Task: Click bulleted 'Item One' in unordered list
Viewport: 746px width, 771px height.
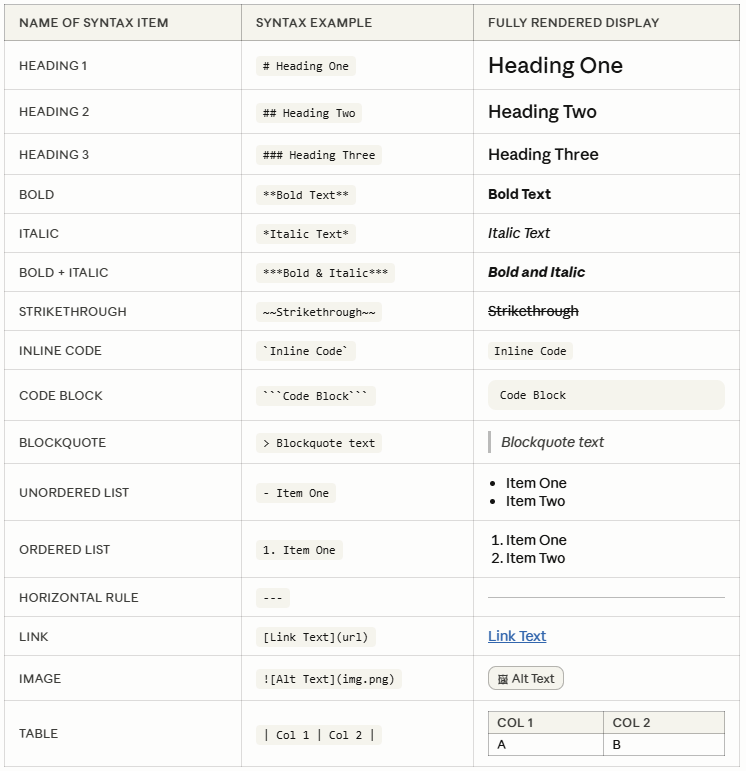Action: (536, 483)
